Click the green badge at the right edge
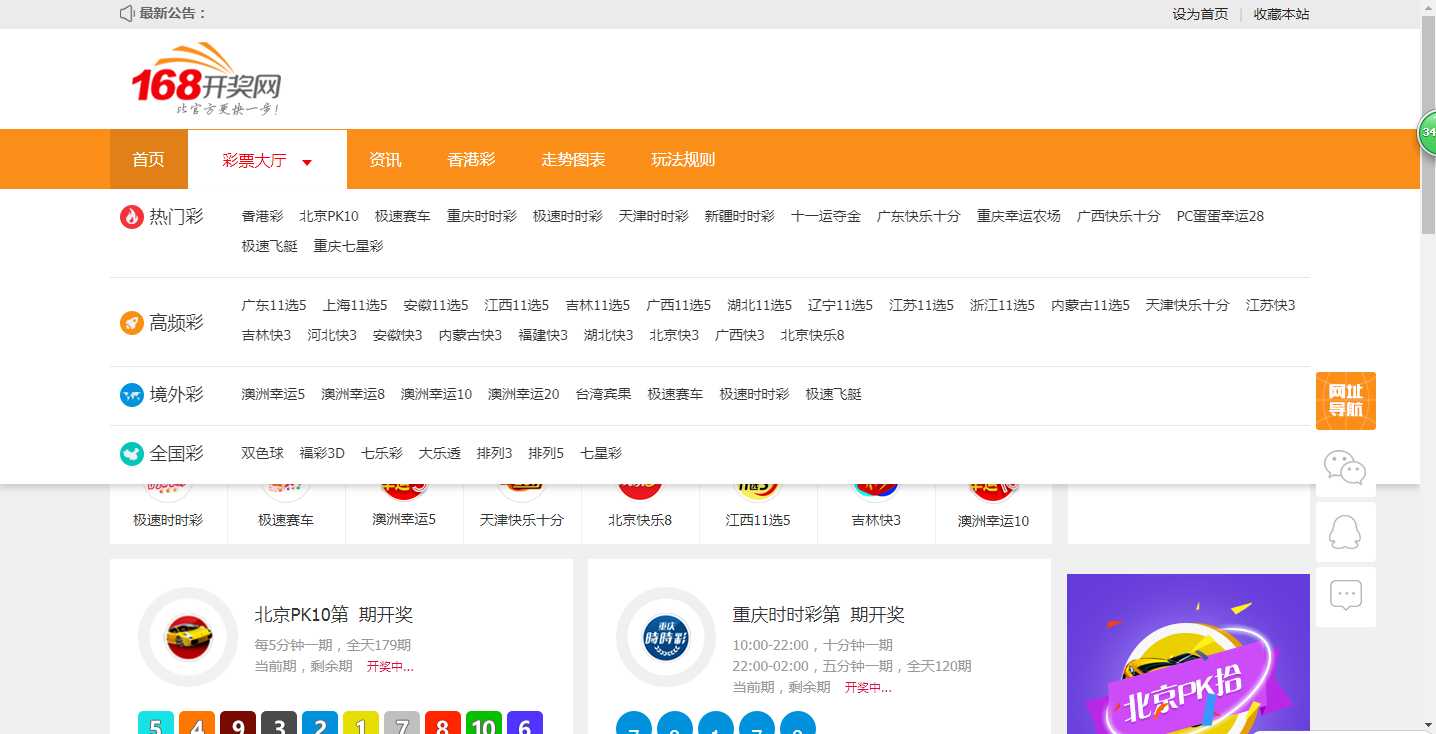The image size is (1436, 734). tap(1426, 133)
